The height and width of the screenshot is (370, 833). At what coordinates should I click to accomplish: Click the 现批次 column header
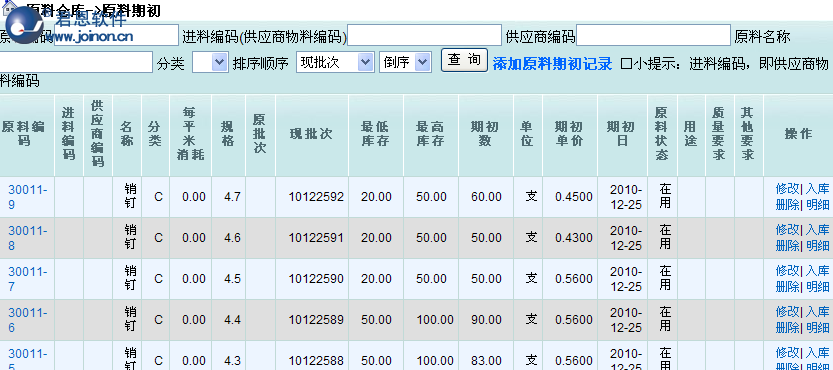click(x=311, y=134)
